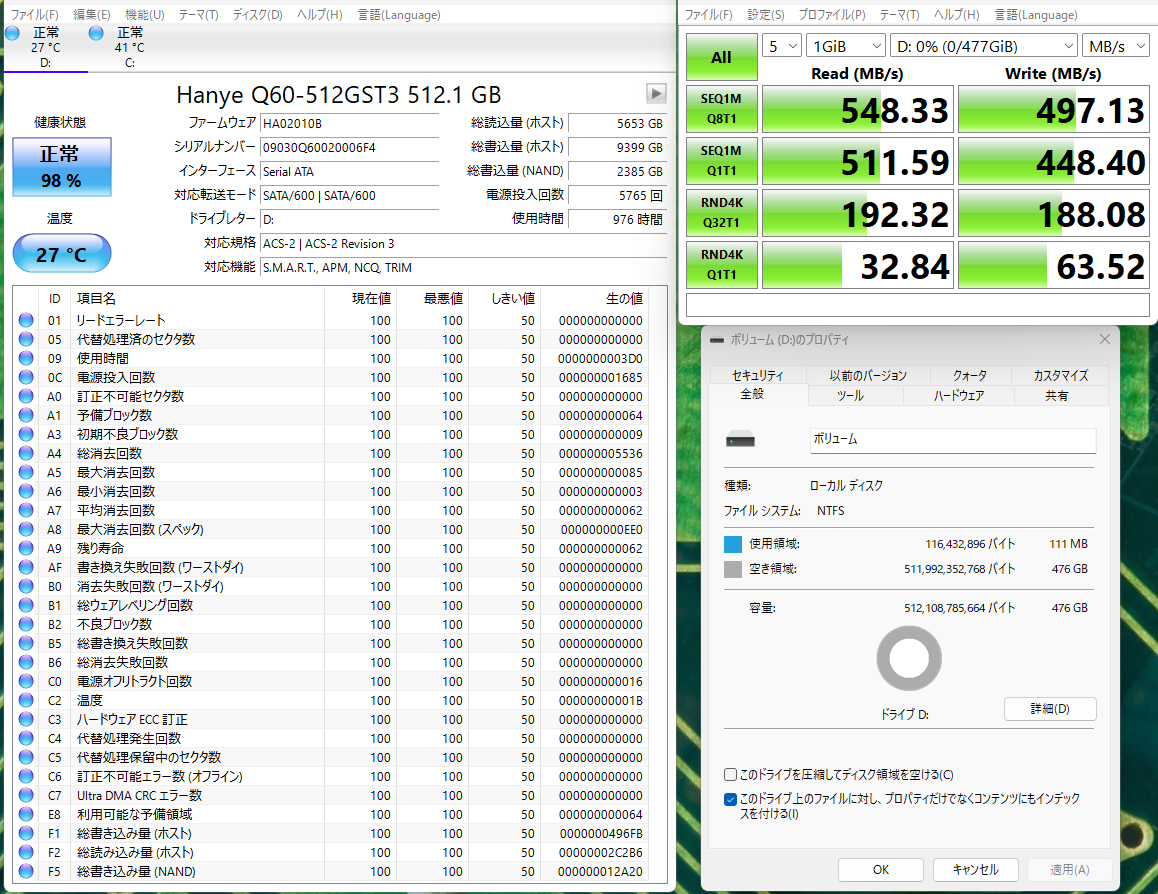Viewport: 1158px width, 894px height.
Task: Switch to the ハードウェア tab
Action: [958, 396]
